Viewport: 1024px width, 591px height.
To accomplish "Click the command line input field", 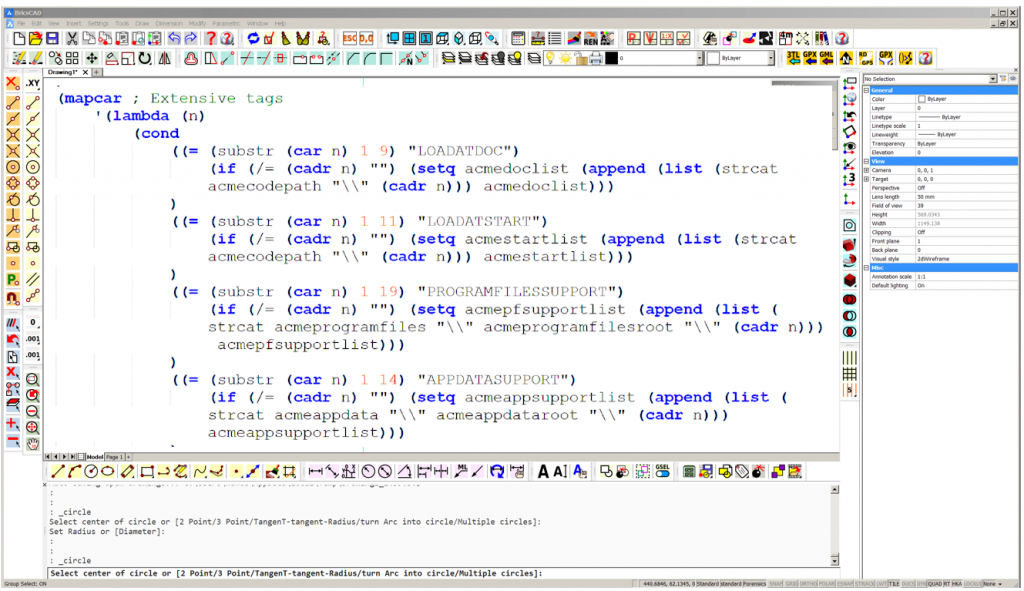I will coord(443,573).
